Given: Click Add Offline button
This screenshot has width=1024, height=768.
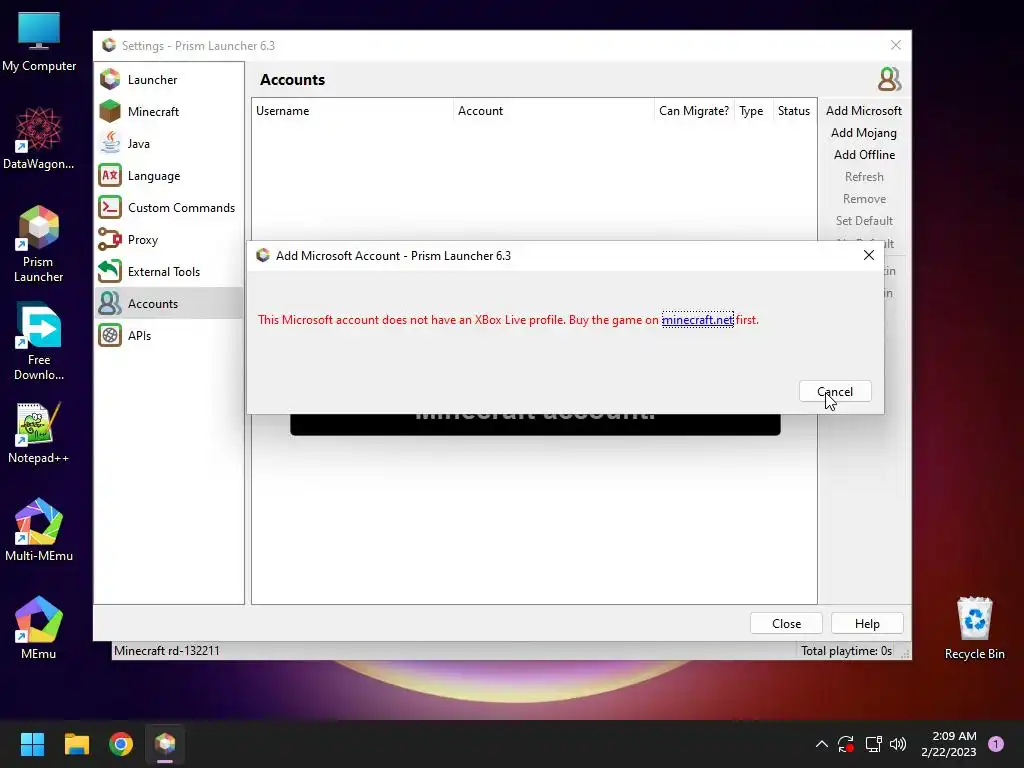Looking at the screenshot, I should click(863, 155).
